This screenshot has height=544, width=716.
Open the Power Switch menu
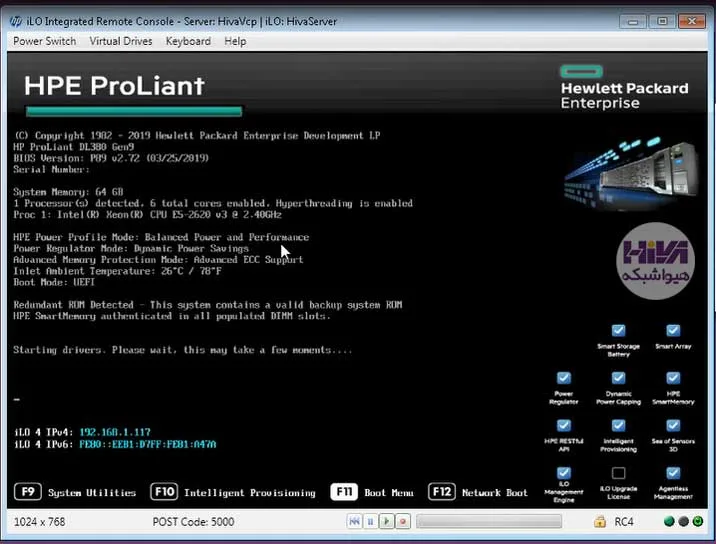click(44, 41)
